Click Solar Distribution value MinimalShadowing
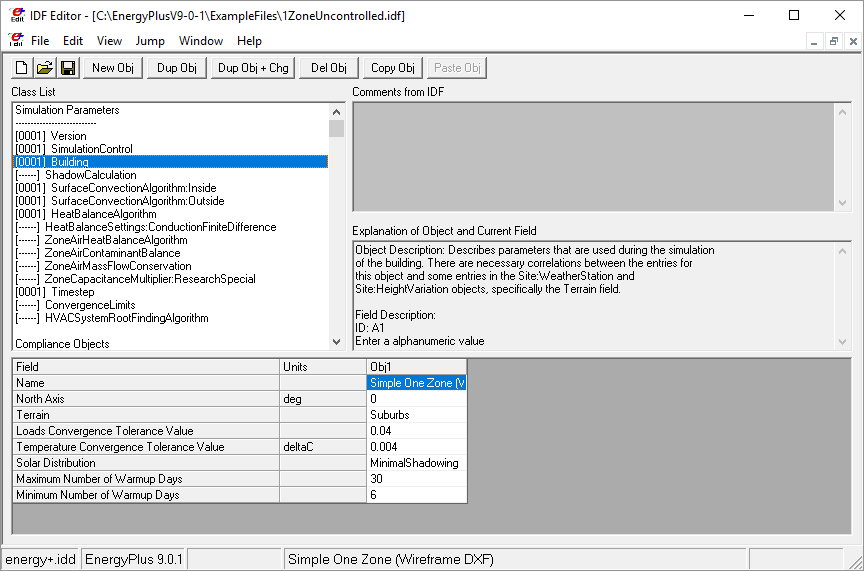This screenshot has width=864, height=571. coord(417,463)
